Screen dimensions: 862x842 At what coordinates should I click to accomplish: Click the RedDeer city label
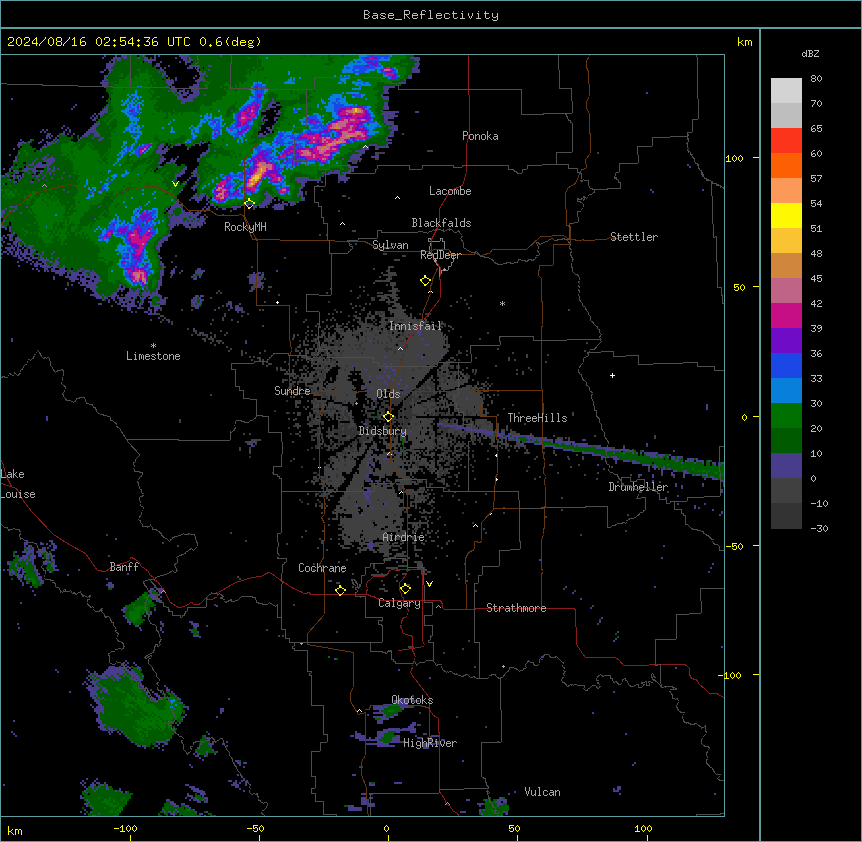pos(440,255)
